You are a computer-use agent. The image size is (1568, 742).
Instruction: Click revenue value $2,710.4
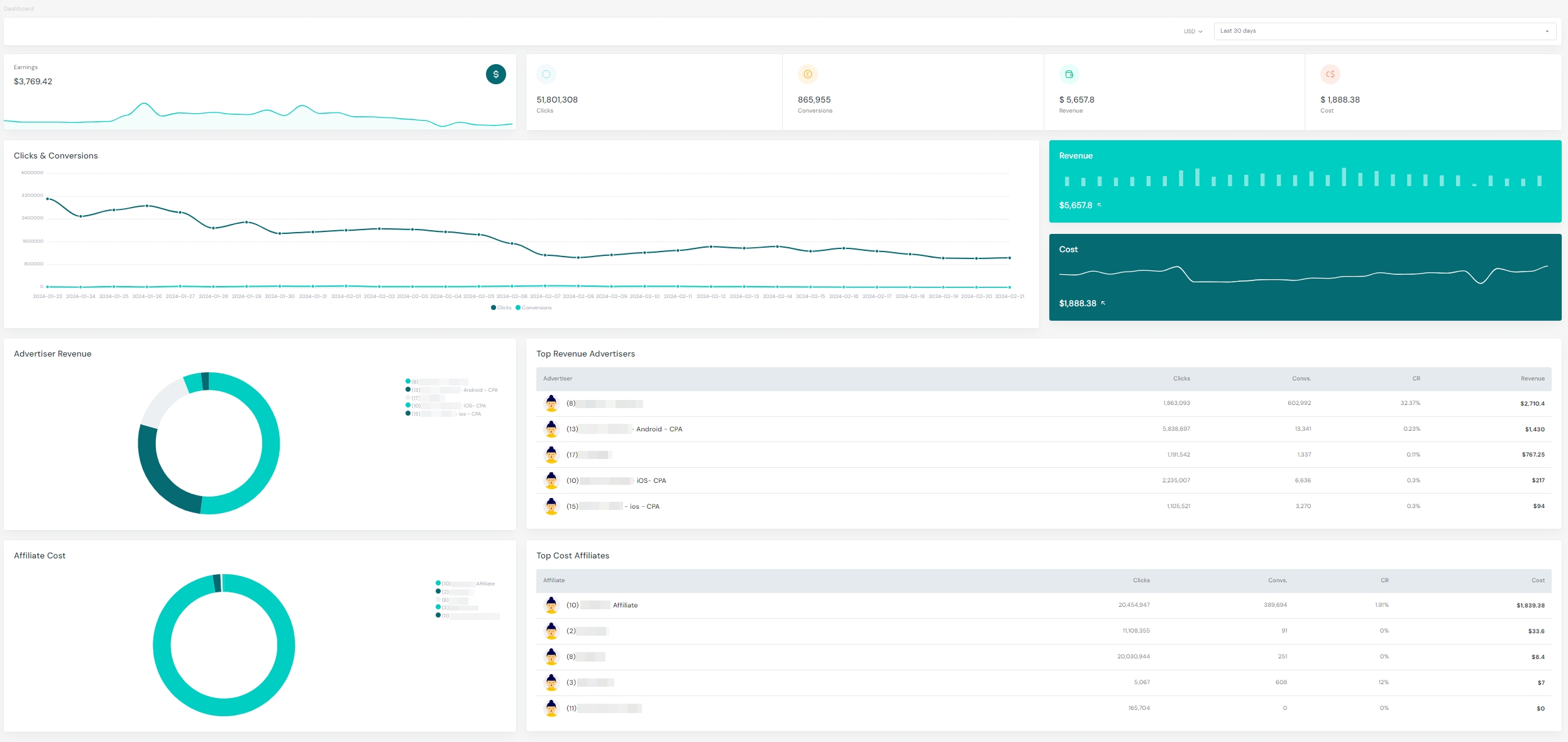pyautogui.click(x=1532, y=404)
